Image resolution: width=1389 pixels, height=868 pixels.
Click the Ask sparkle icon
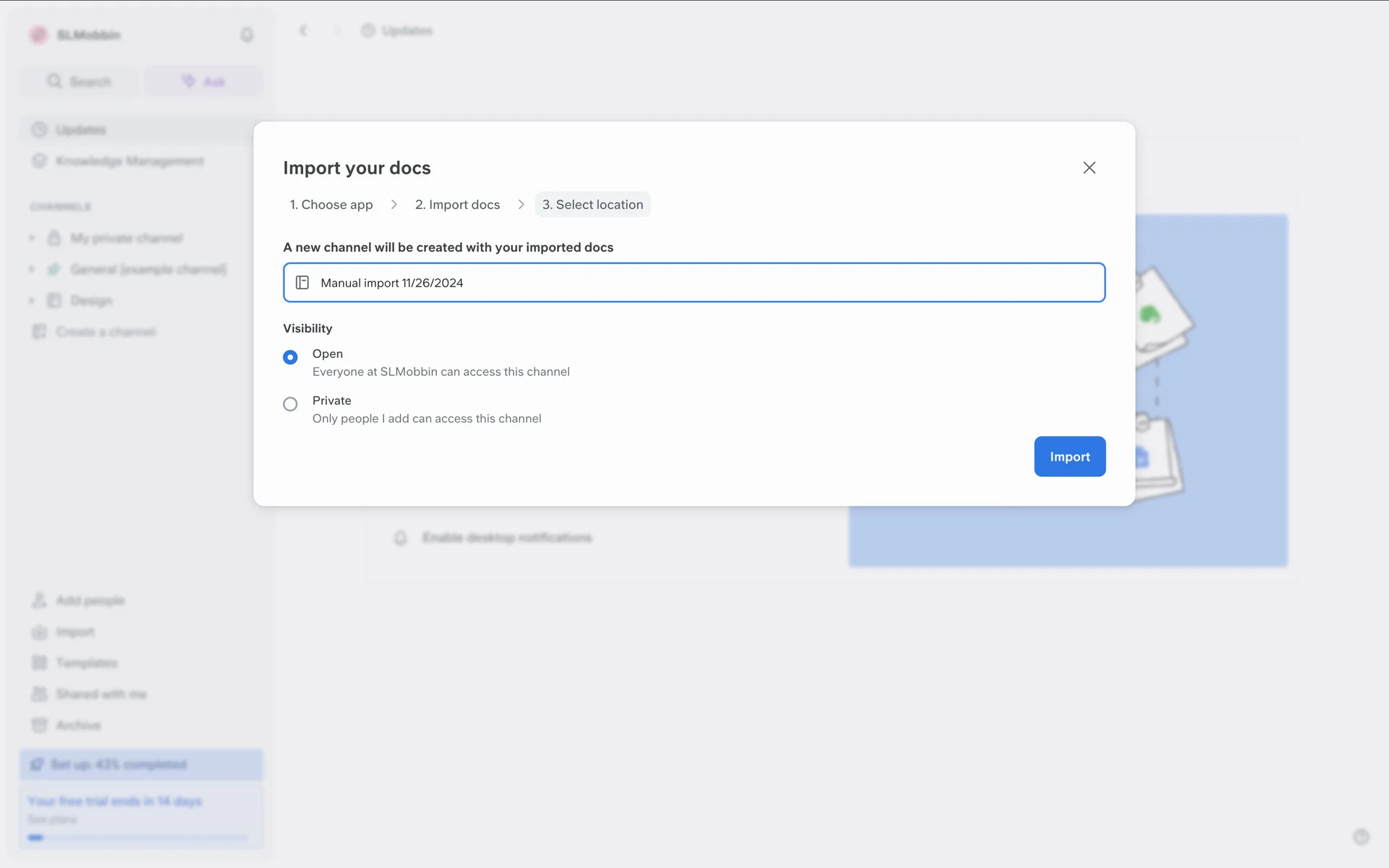click(188, 81)
